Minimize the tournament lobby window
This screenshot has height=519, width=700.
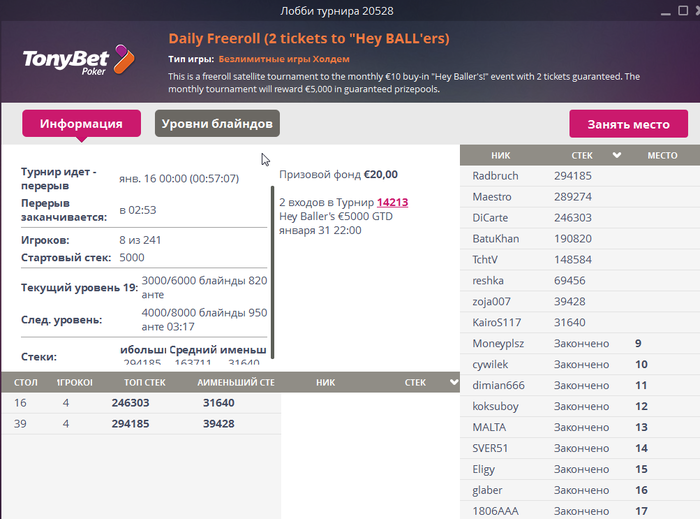tap(666, 12)
